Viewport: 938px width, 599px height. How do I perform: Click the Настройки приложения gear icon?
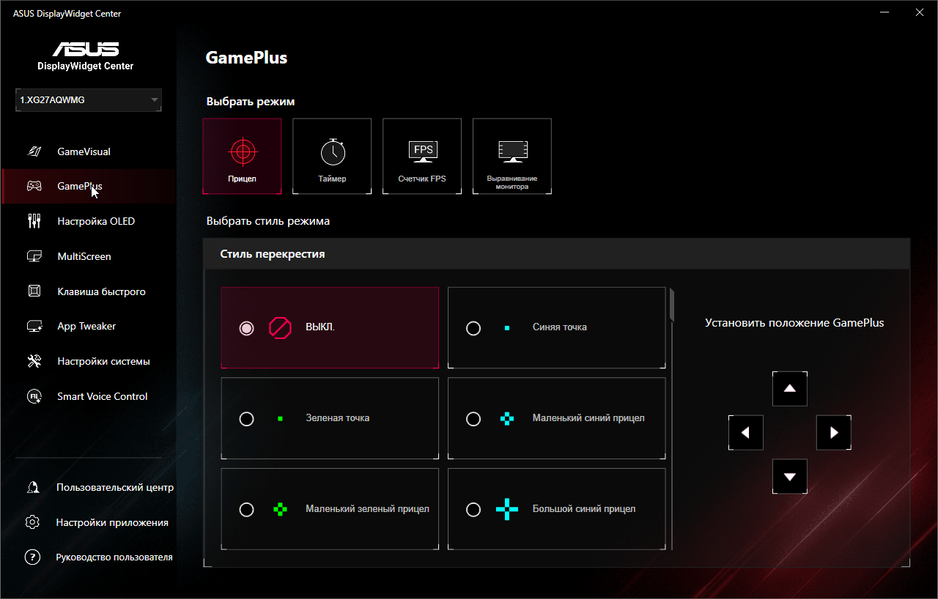32,522
